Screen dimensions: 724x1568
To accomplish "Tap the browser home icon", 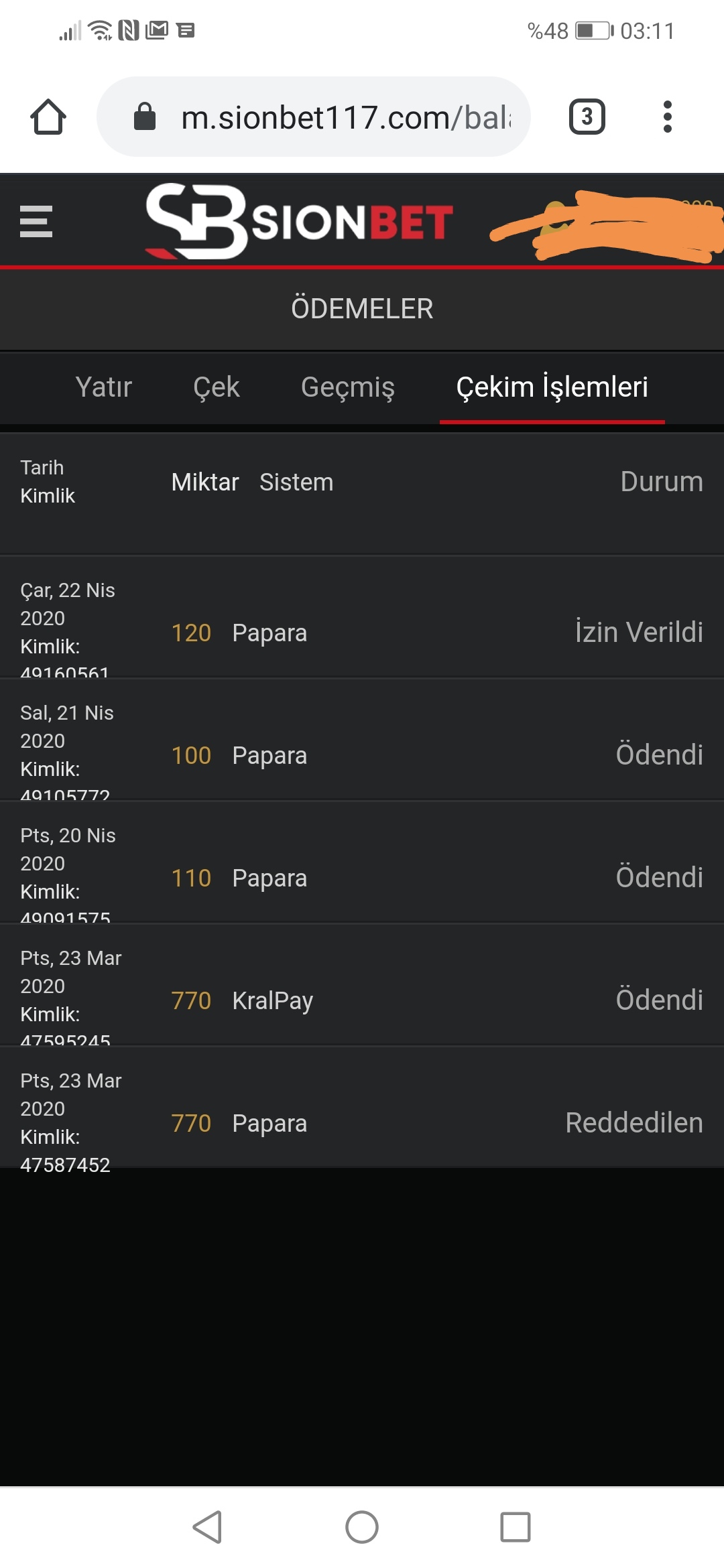I will coord(48,117).
